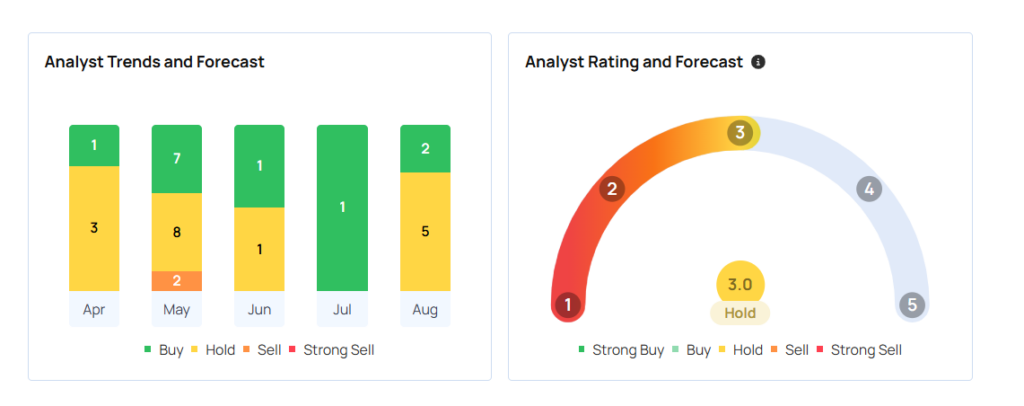Click the info icon beside Analyst Rating

click(x=758, y=62)
